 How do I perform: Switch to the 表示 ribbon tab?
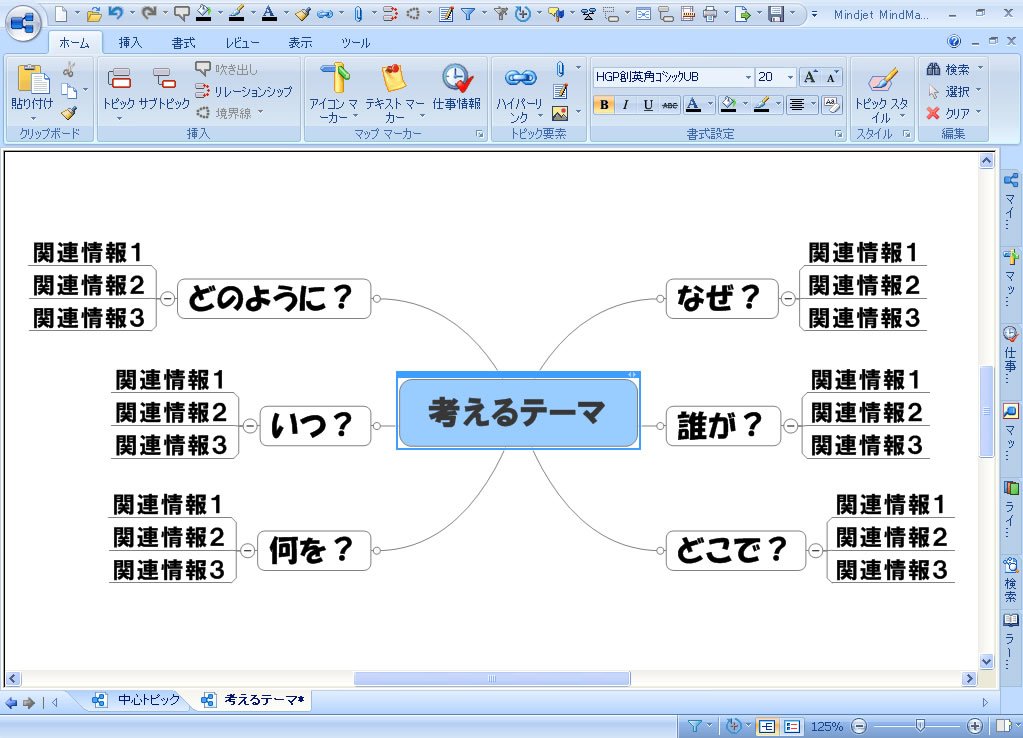(x=300, y=42)
